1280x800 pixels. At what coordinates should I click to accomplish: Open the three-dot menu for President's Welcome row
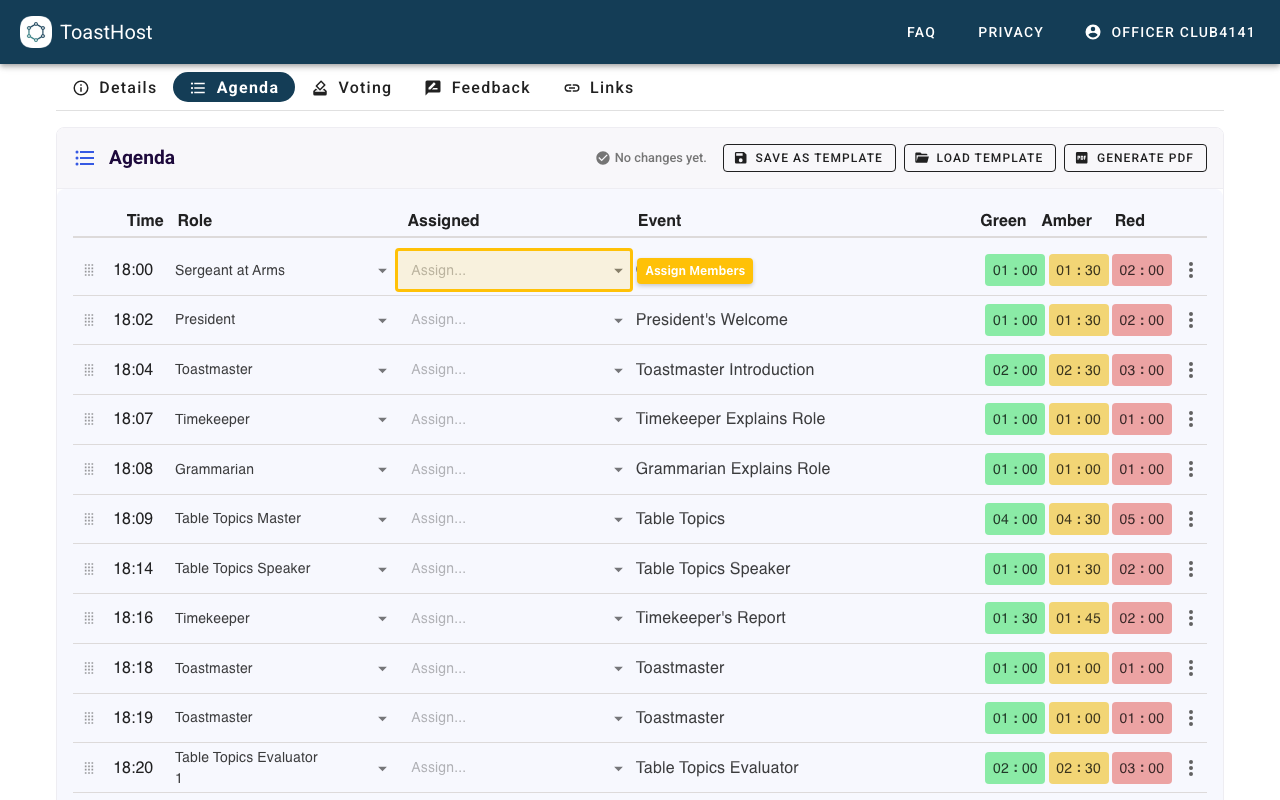(x=1190, y=319)
